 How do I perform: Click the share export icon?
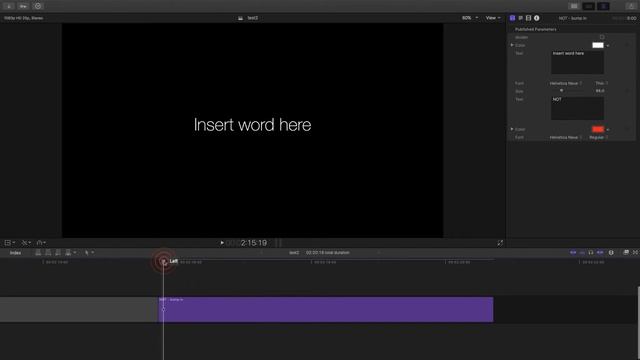click(x=631, y=6)
